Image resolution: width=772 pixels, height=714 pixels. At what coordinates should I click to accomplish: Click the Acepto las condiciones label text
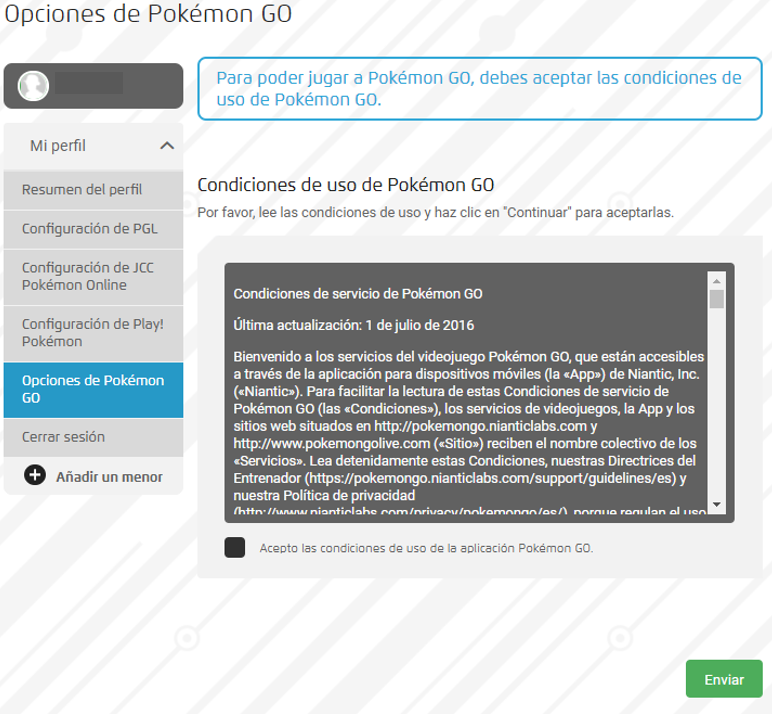[x=426, y=548]
